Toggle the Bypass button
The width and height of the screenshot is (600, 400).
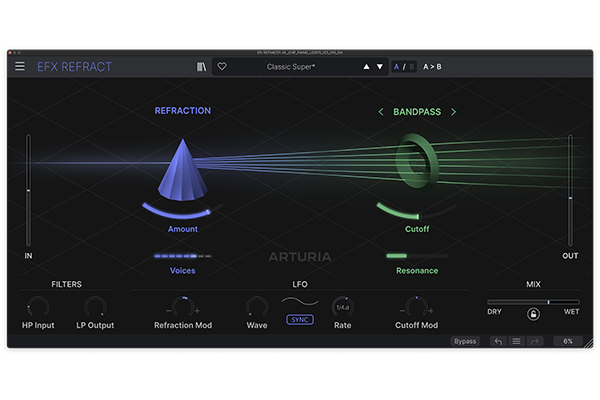465,341
